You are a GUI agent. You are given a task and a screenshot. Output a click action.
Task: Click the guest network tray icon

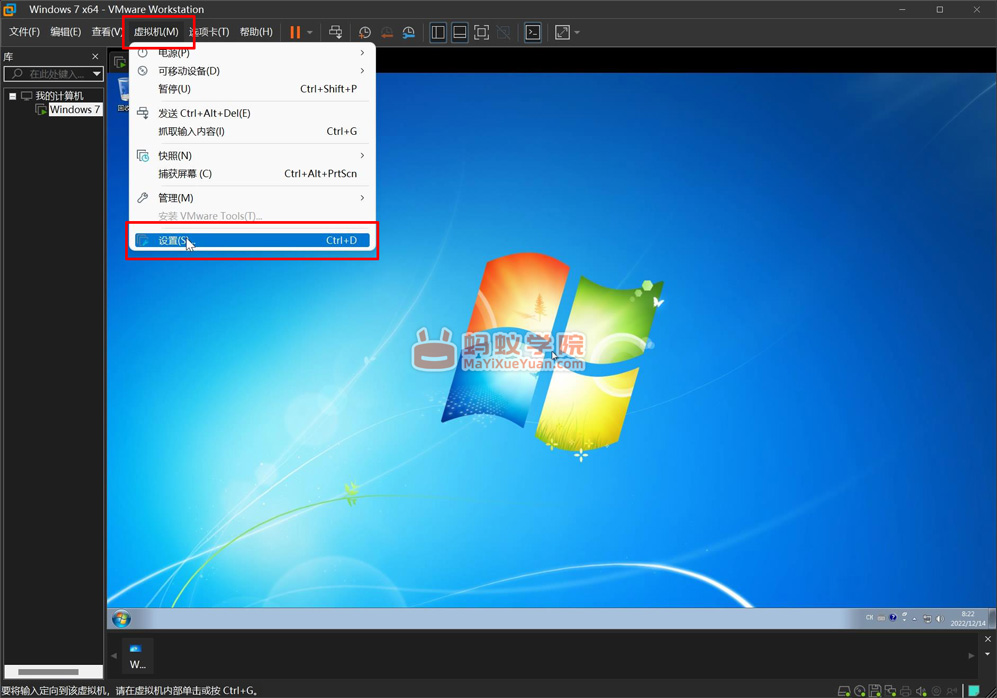point(927,618)
